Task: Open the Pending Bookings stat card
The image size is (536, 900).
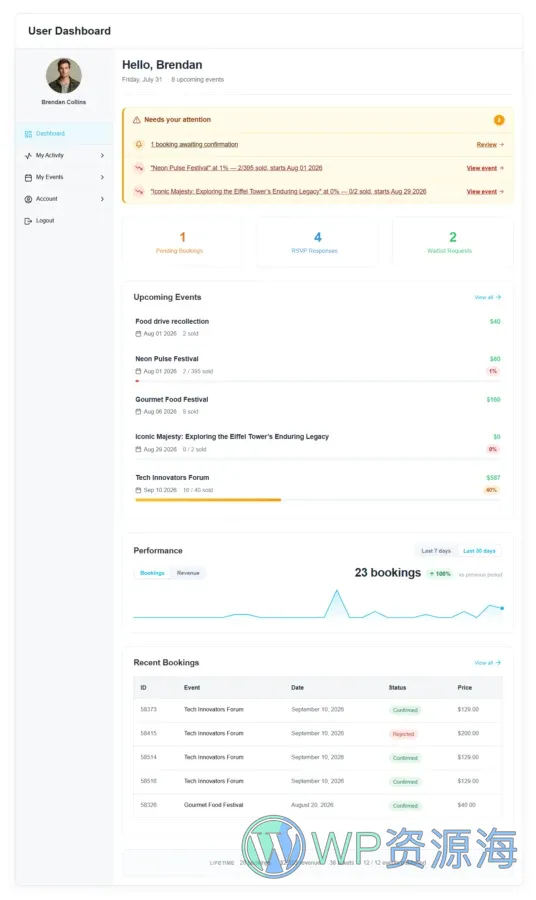Action: pyautogui.click(x=182, y=242)
